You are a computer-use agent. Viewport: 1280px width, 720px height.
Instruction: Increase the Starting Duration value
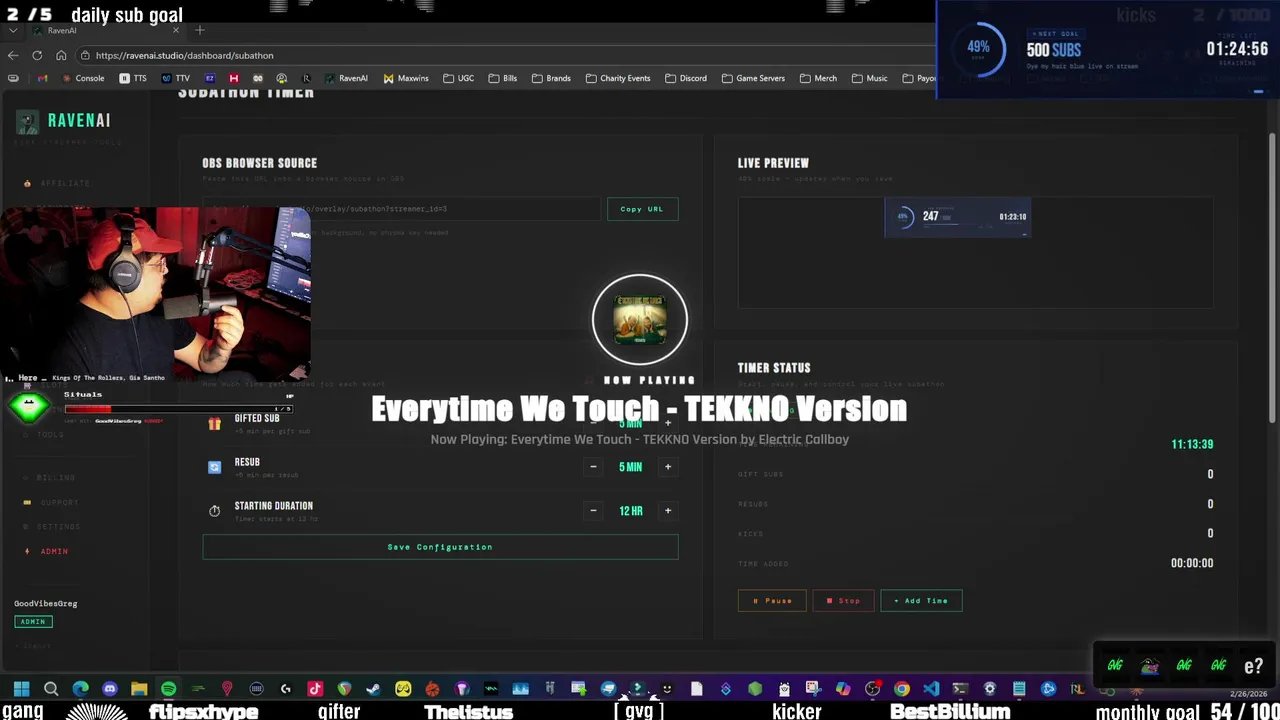point(668,511)
